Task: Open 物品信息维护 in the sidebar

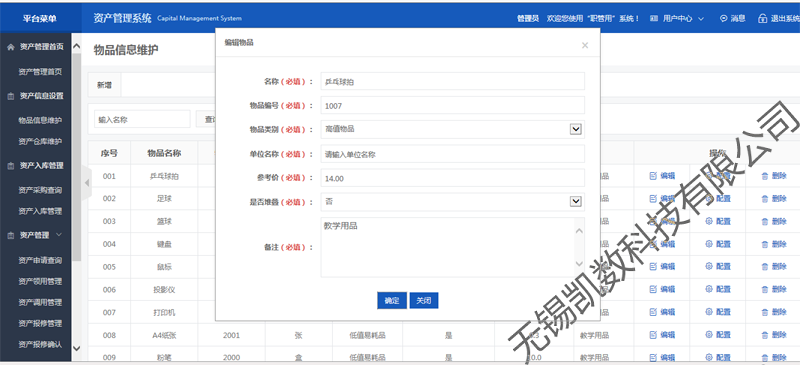Action: click(40, 120)
